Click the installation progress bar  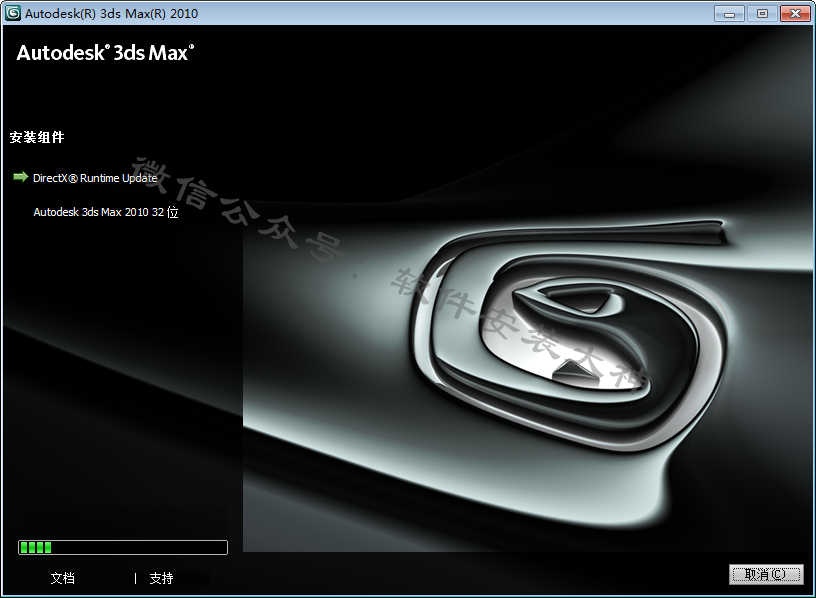click(x=123, y=547)
